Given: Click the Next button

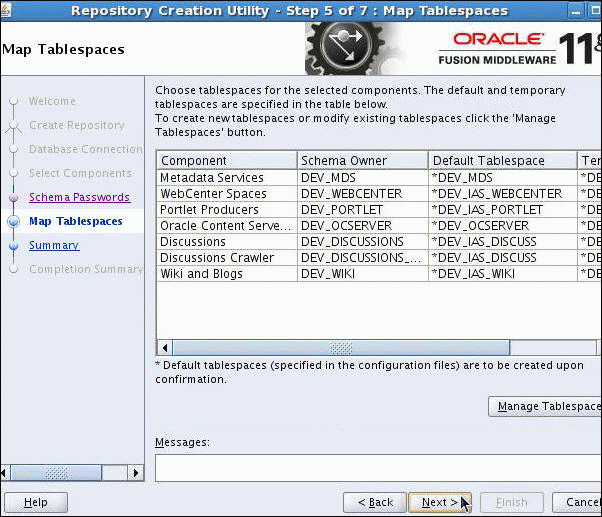Looking at the screenshot, I should [440, 502].
